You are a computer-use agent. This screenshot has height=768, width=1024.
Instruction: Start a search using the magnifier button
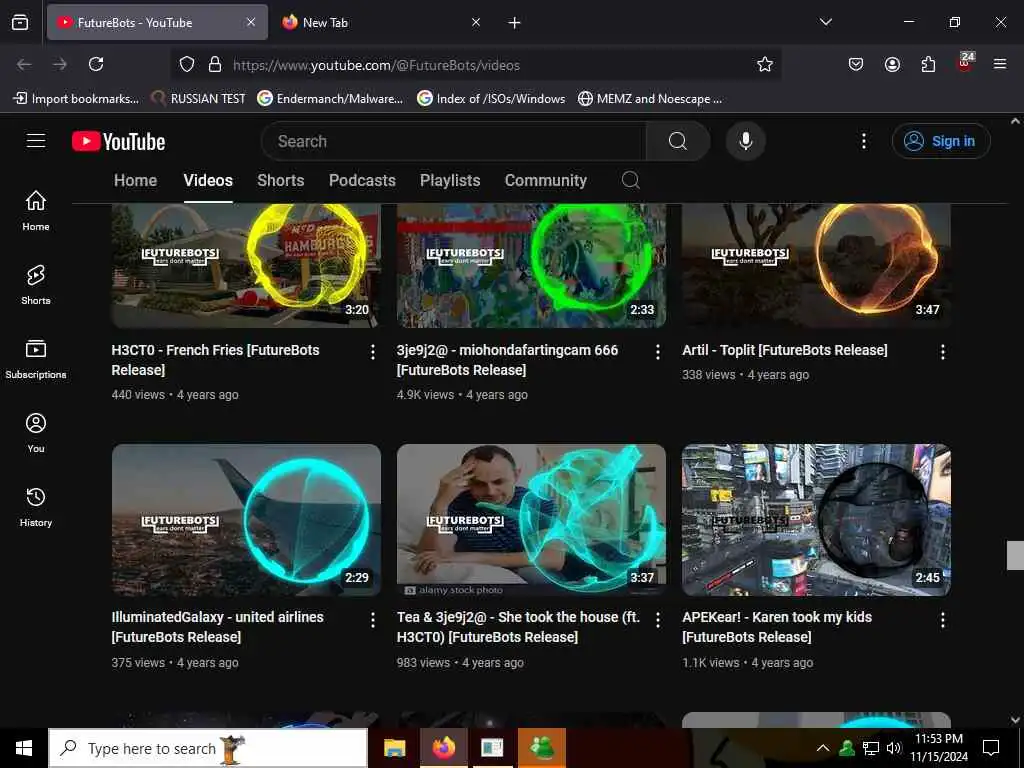tap(678, 141)
